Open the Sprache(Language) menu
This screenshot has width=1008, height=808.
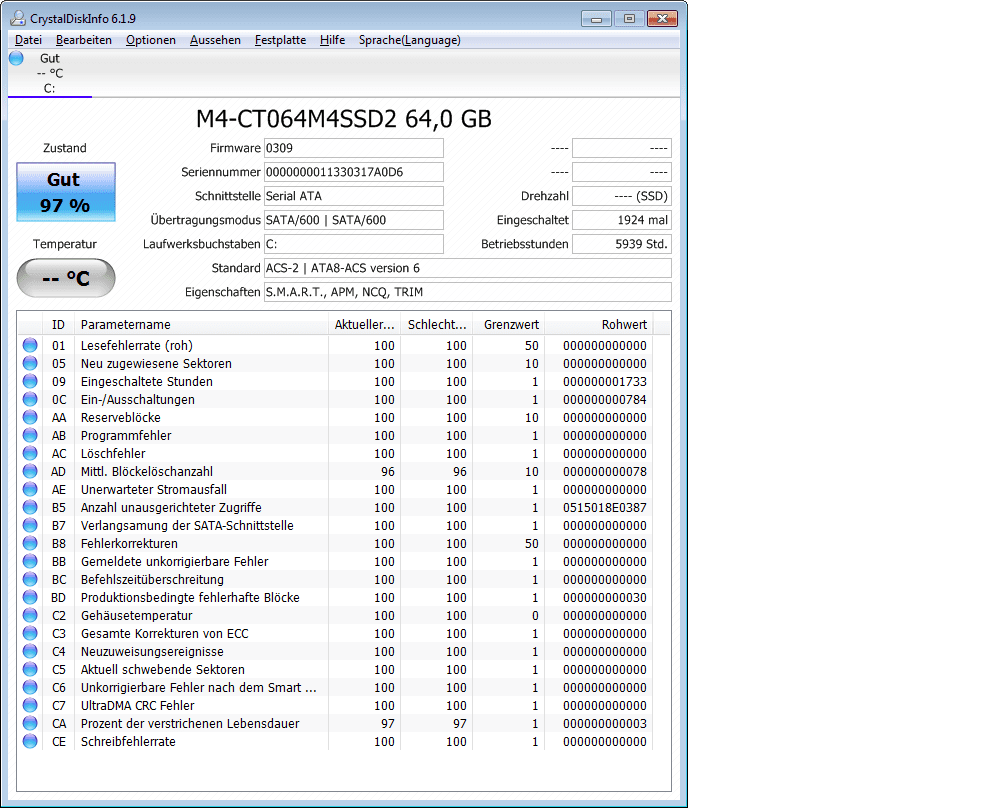point(410,40)
